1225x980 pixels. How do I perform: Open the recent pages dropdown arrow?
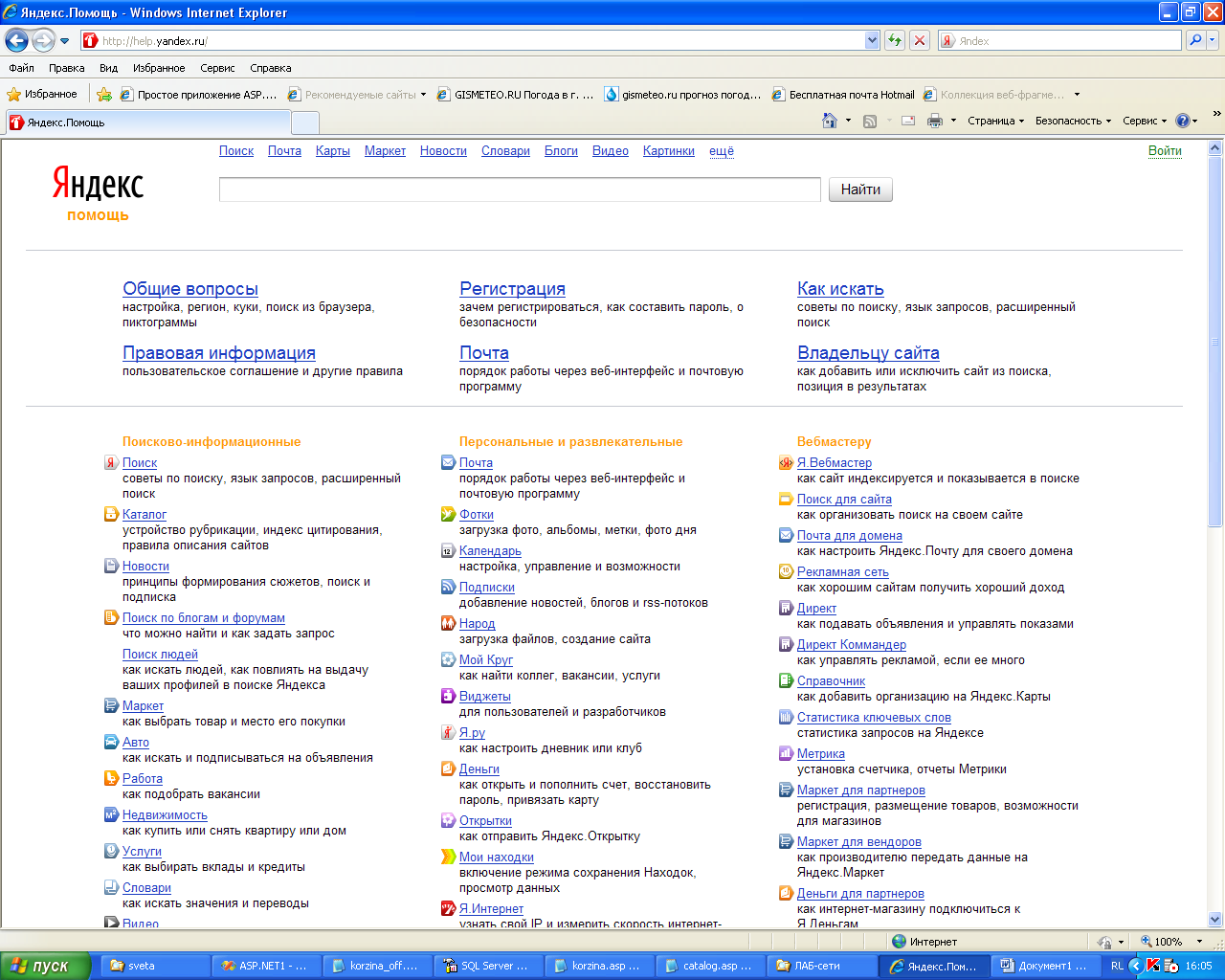pos(64,41)
